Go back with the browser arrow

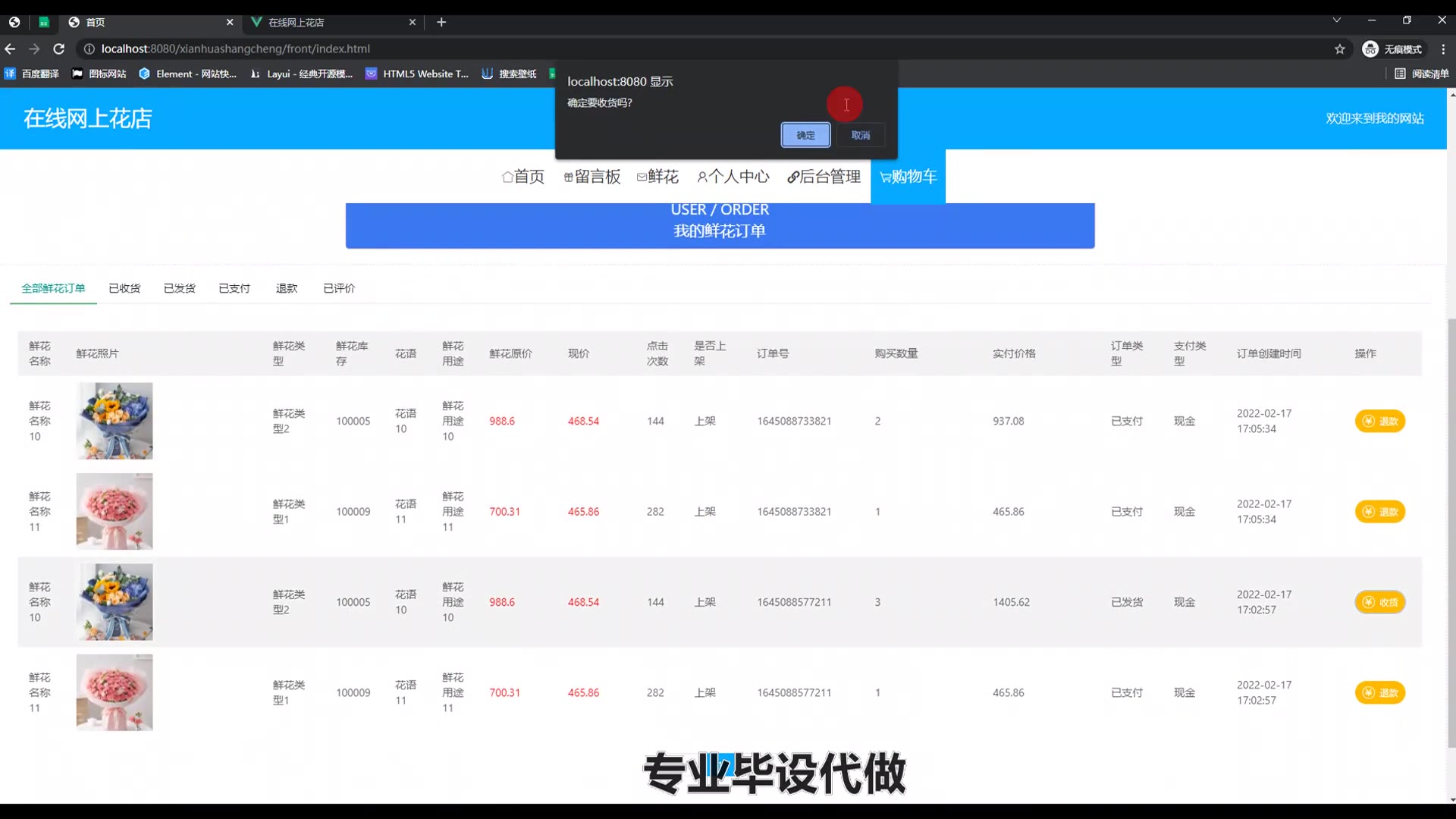[x=10, y=49]
